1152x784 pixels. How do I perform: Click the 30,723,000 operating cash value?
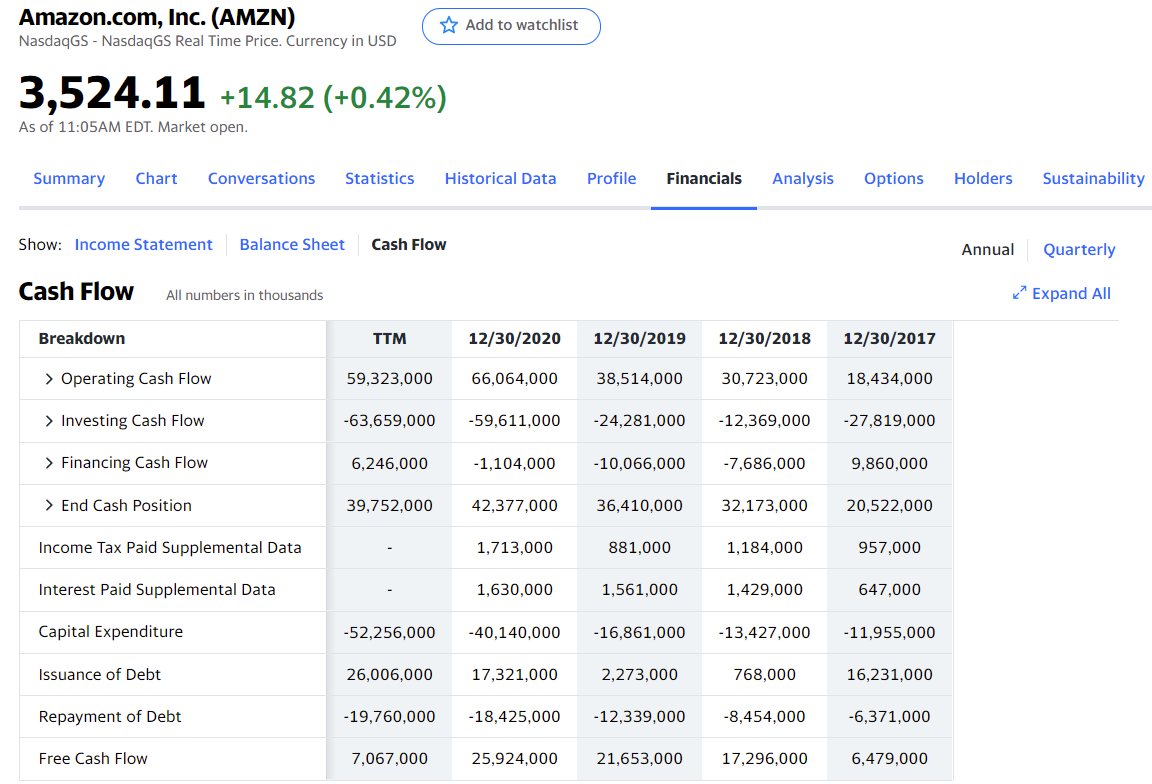point(764,378)
